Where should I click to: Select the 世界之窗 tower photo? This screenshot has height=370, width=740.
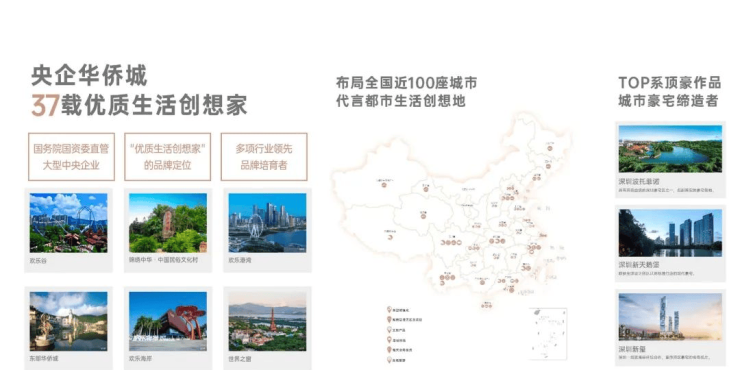[268, 321]
